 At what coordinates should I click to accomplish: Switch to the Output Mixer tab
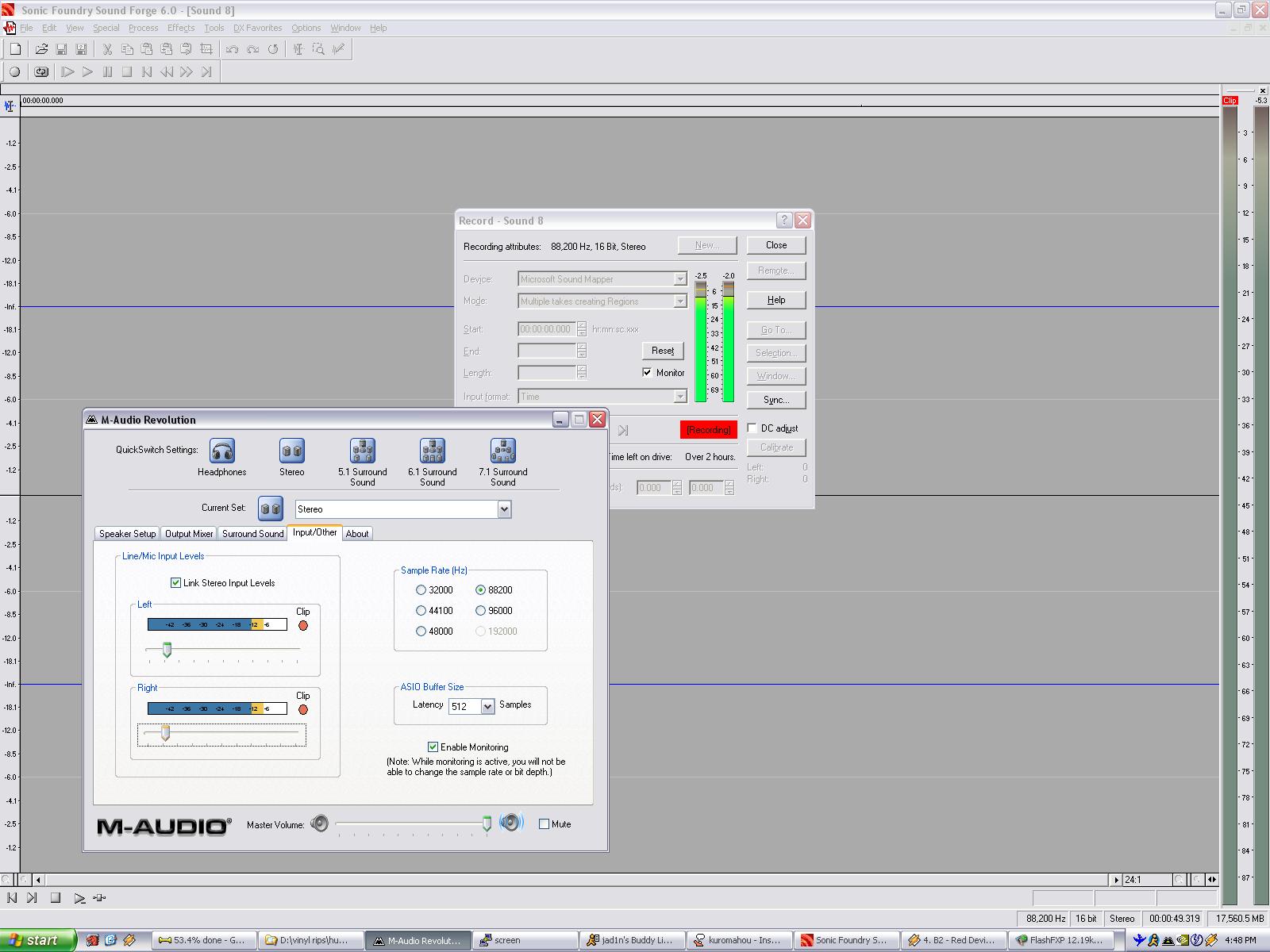189,534
